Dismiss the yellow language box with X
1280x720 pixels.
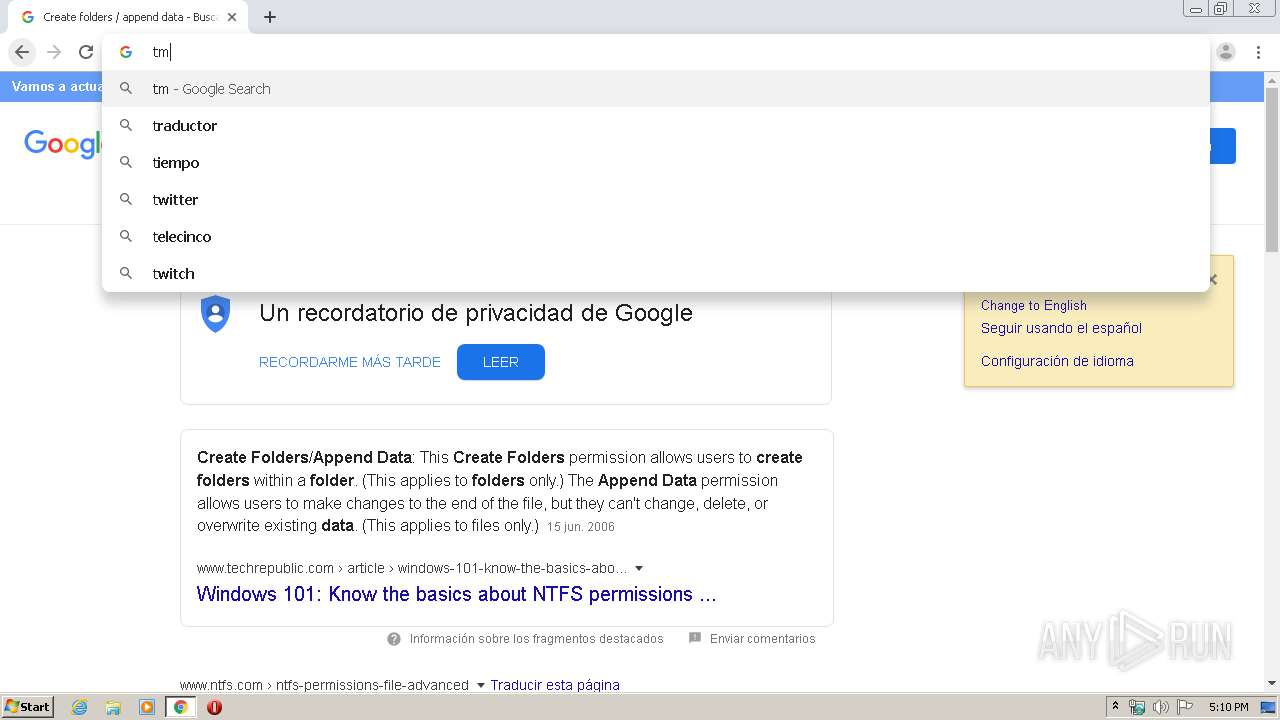[x=1213, y=280]
